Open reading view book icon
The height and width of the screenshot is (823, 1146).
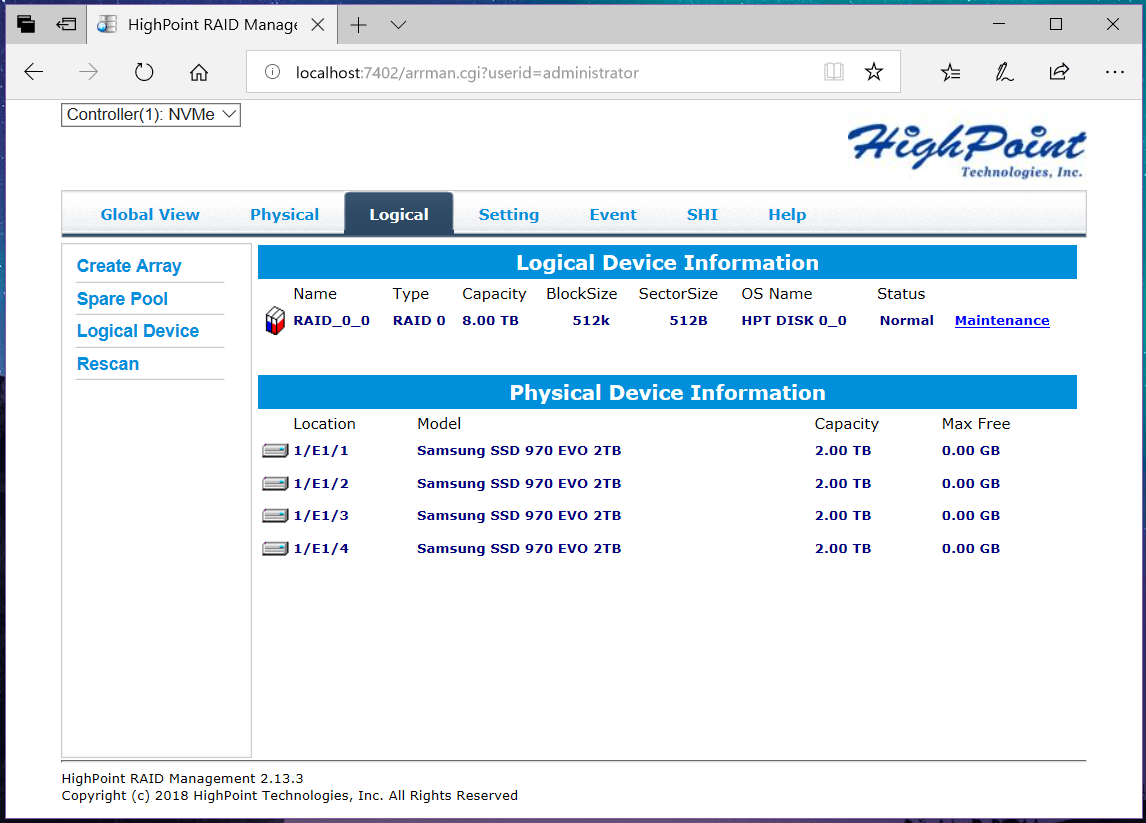click(x=834, y=72)
